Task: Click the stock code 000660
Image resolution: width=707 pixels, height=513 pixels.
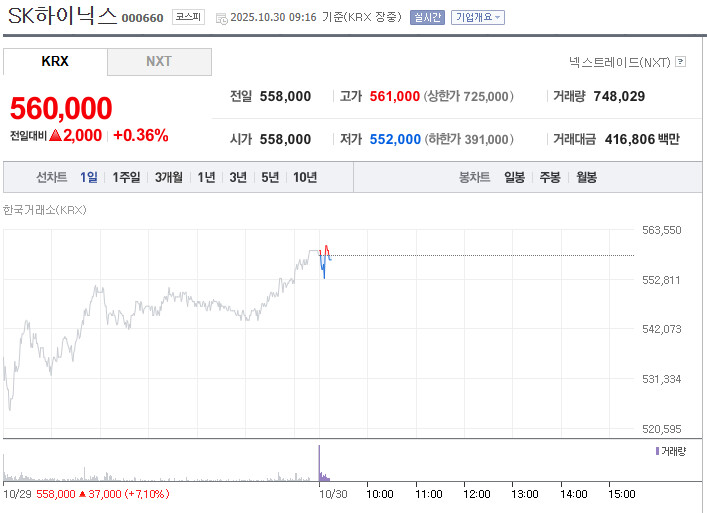Action: (142, 18)
